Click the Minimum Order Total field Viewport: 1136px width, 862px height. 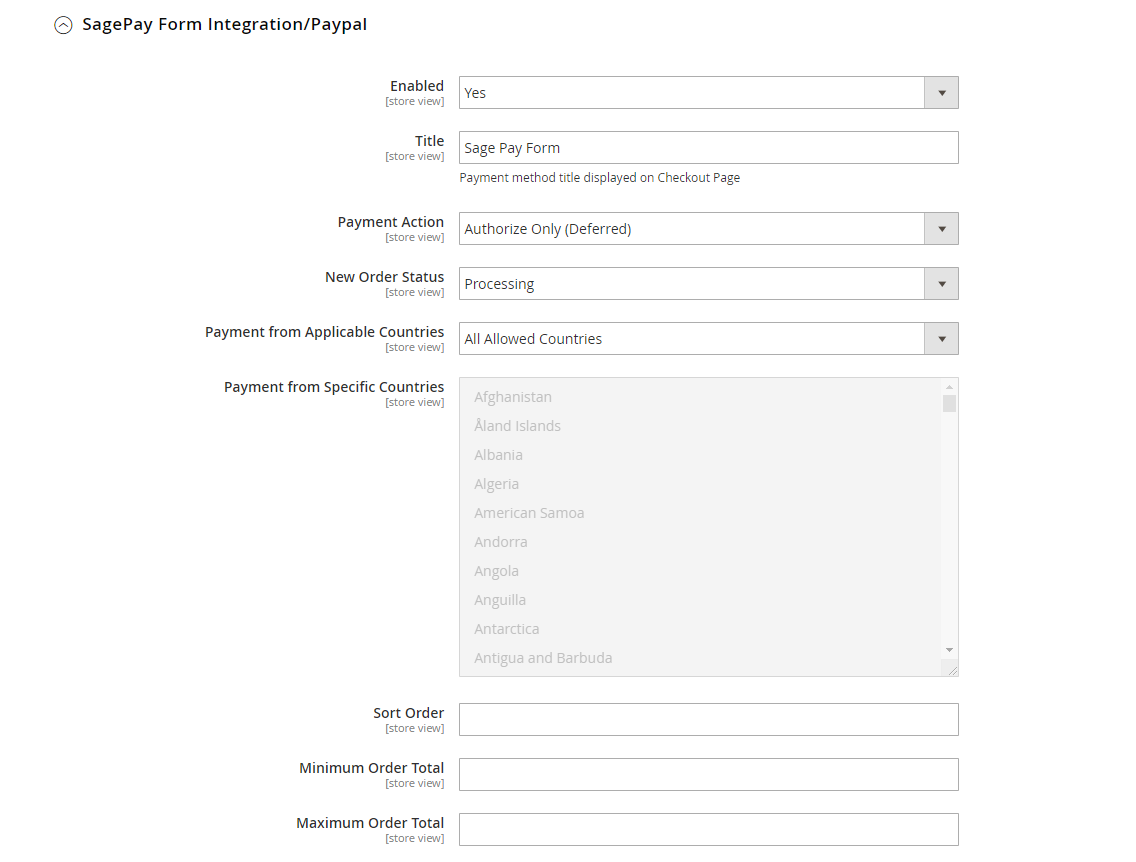(x=708, y=775)
